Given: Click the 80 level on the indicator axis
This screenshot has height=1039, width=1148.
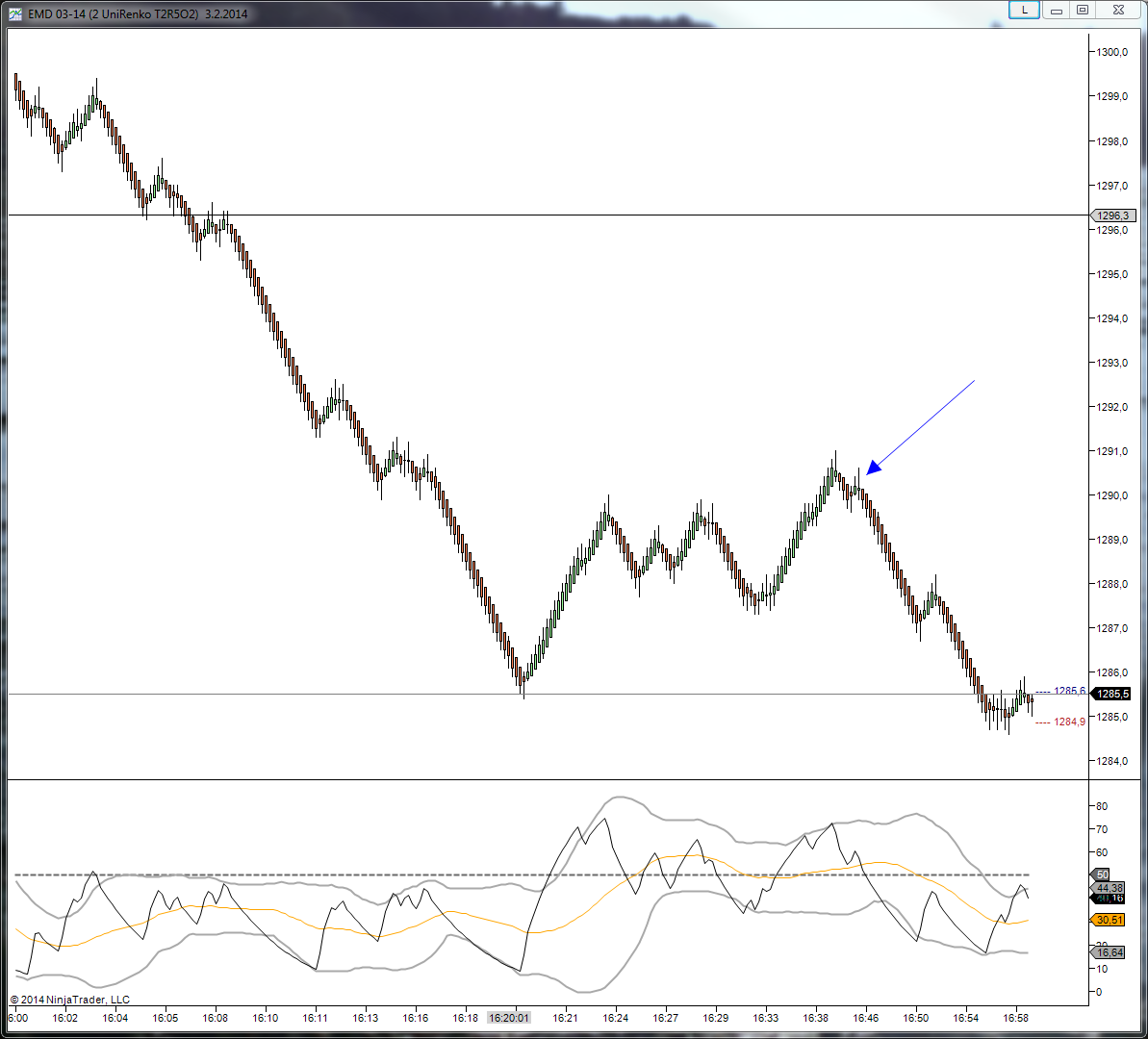Looking at the screenshot, I should [x=1102, y=805].
